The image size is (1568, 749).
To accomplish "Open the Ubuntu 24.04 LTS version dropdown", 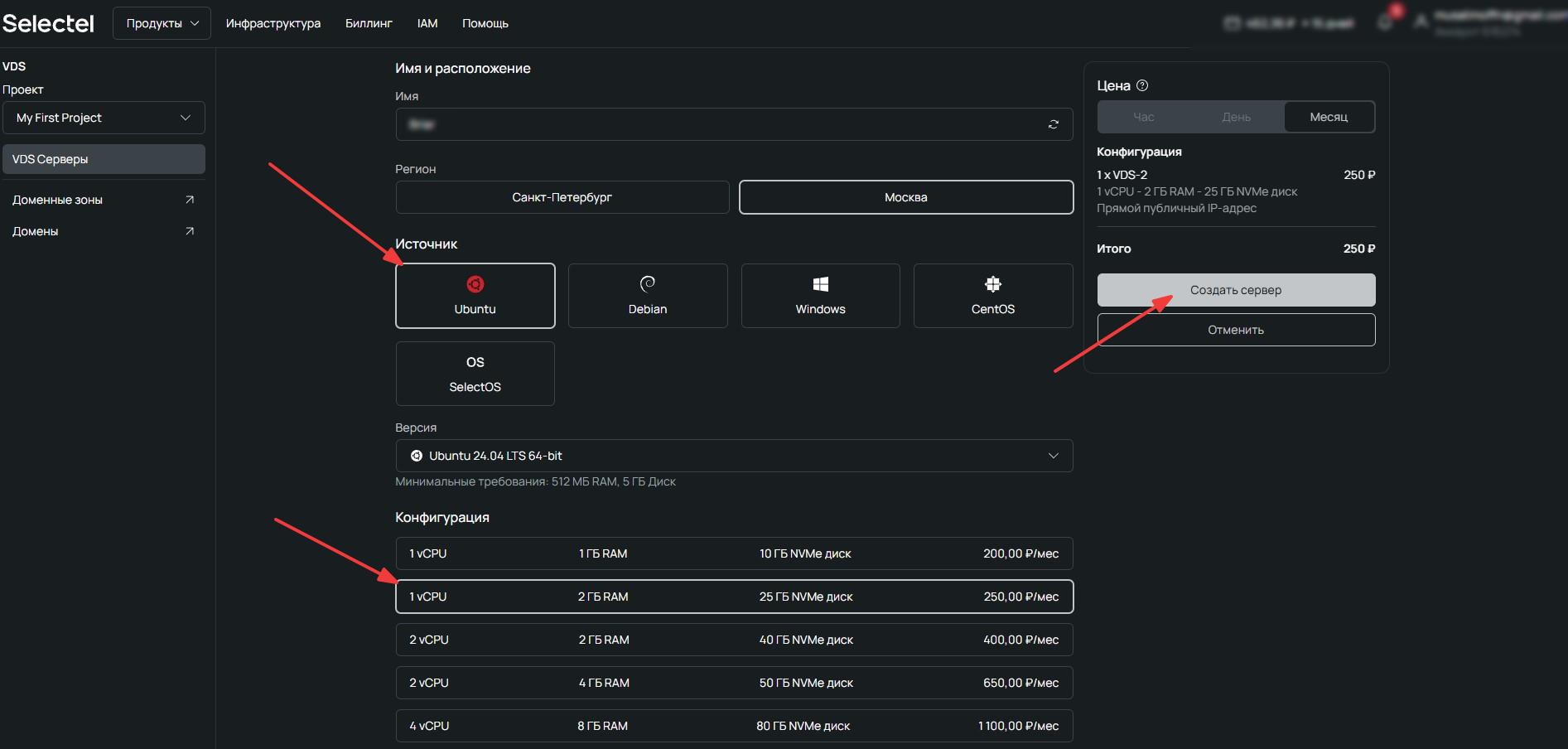I will (735, 456).
